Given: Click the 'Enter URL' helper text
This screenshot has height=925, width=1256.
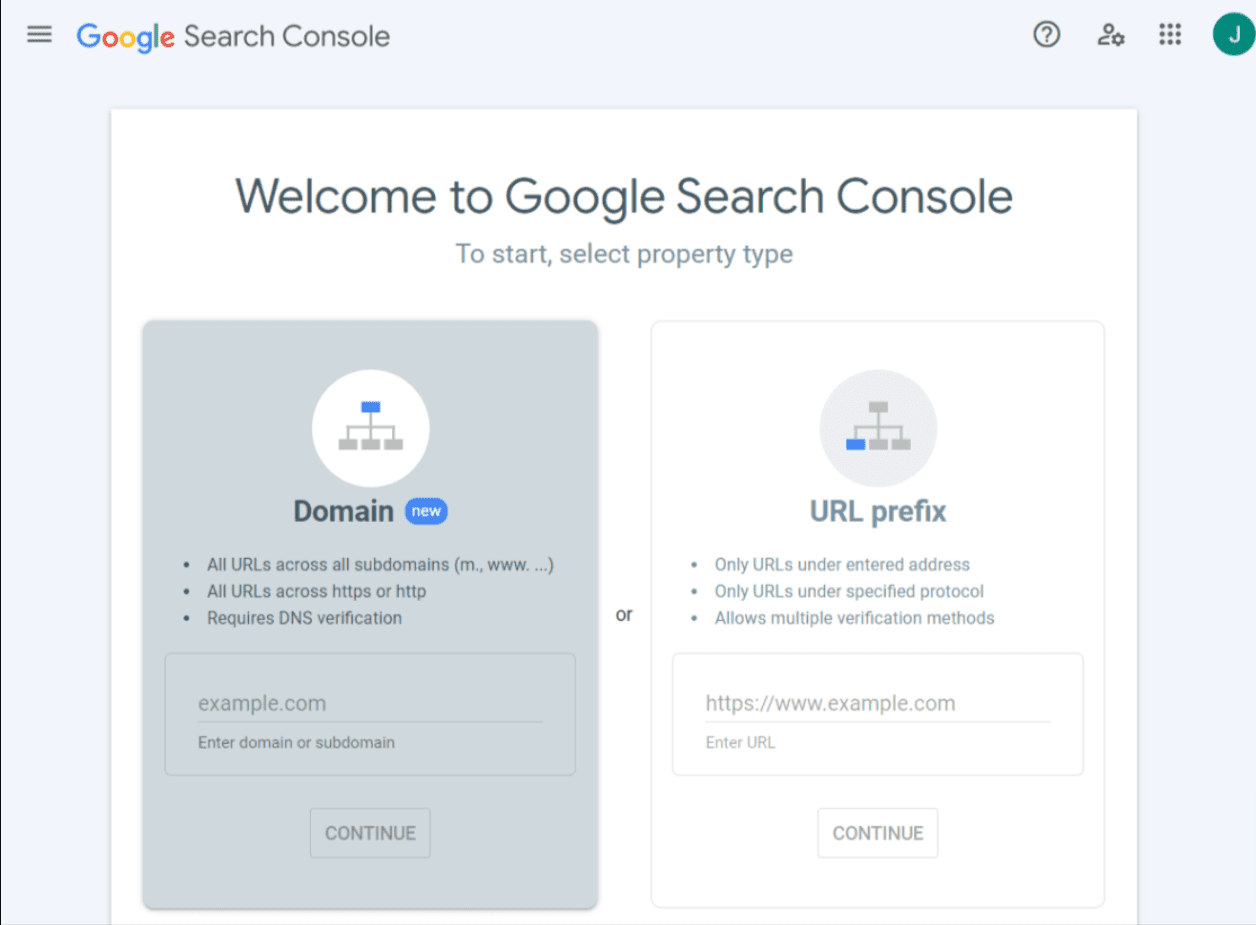Looking at the screenshot, I should [740, 742].
